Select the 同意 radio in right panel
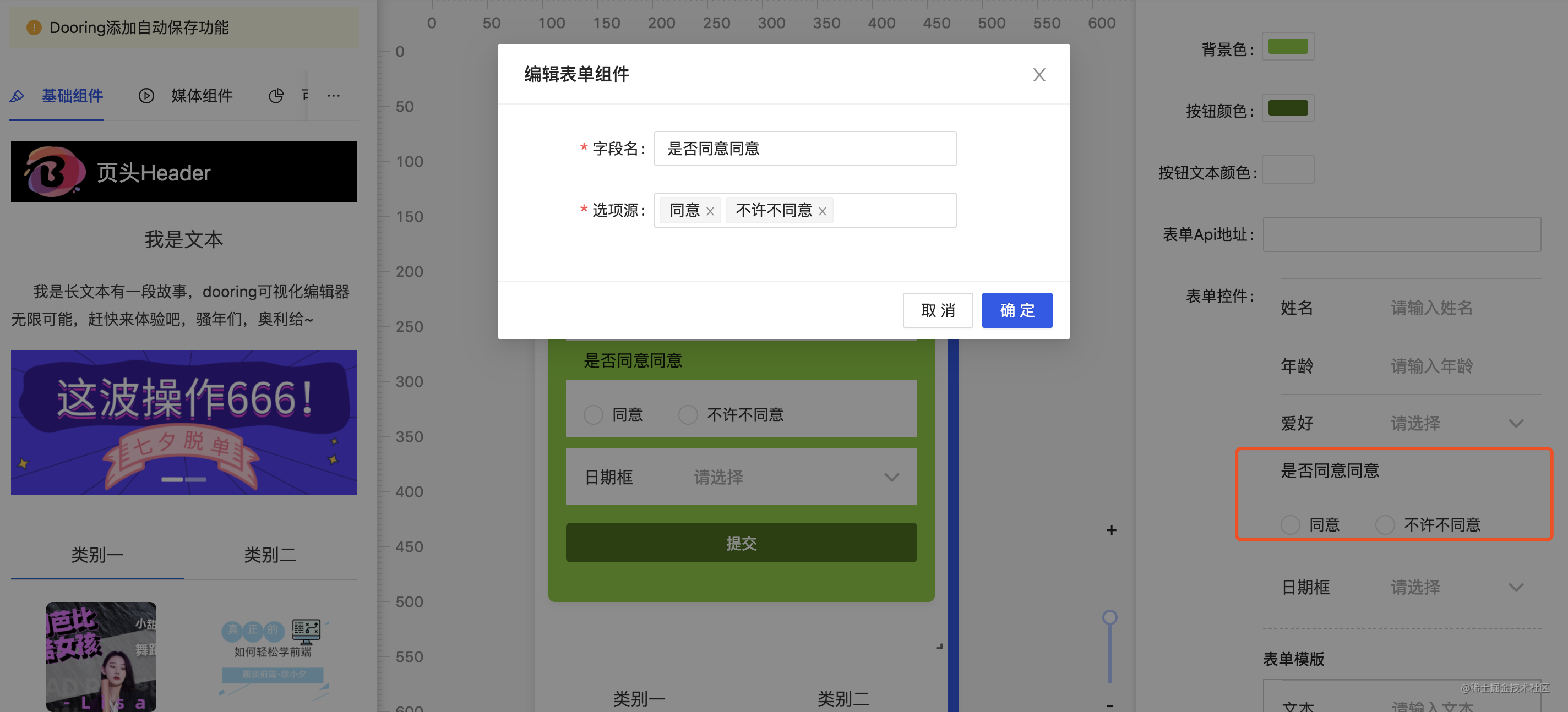Viewport: 1568px width, 712px height. (x=1291, y=524)
